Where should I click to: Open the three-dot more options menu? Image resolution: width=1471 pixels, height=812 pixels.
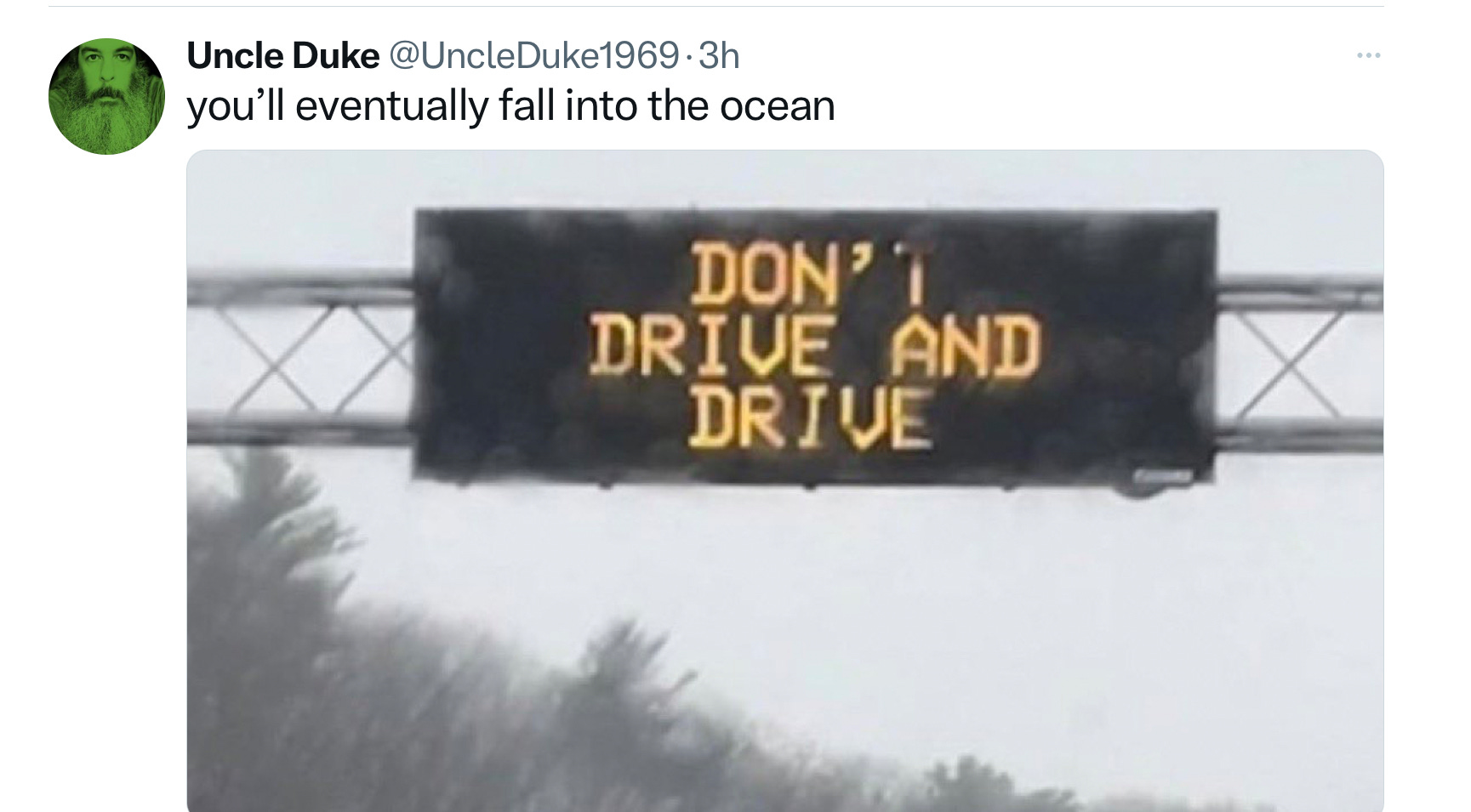click(x=1368, y=56)
